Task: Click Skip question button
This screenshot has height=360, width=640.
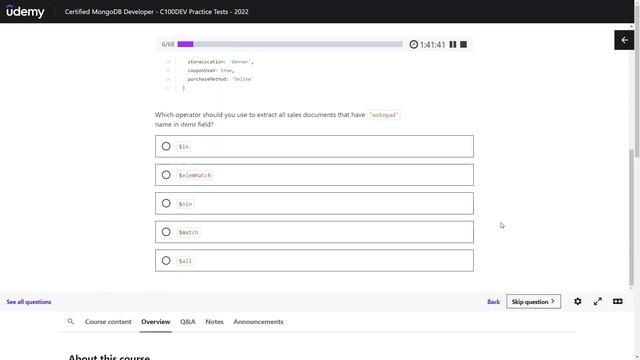Action: (x=533, y=302)
